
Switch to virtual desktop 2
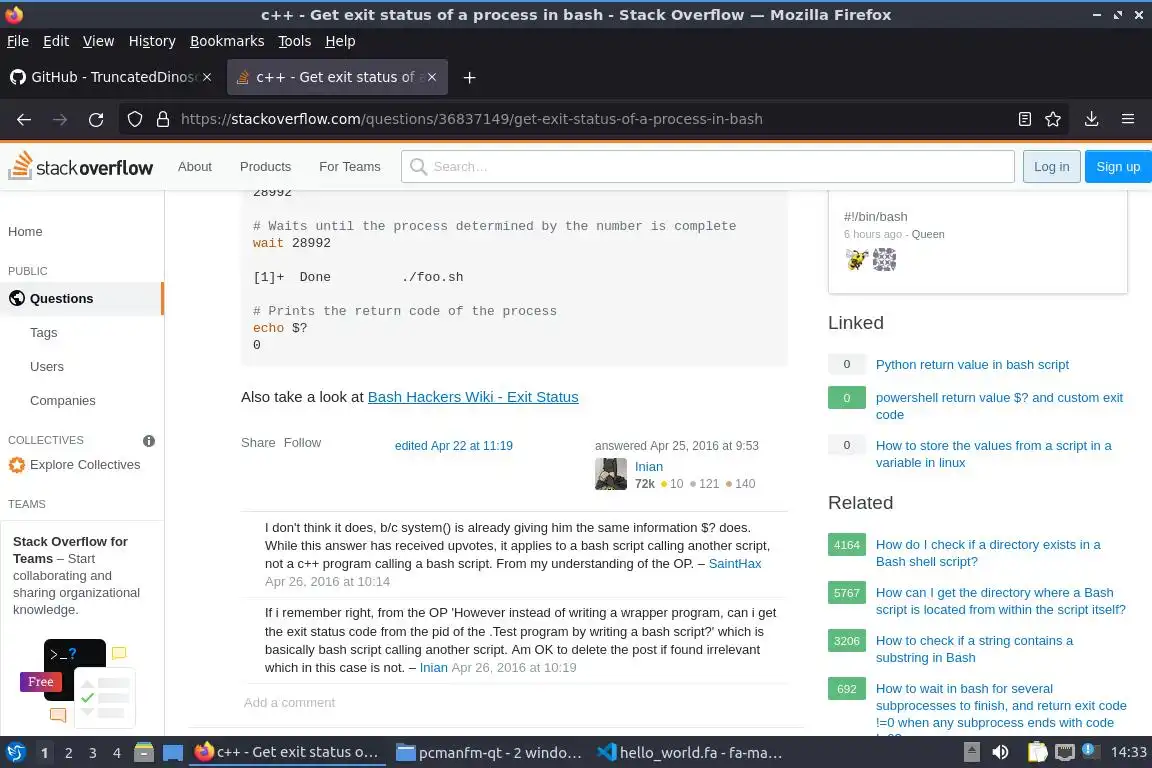(68, 753)
